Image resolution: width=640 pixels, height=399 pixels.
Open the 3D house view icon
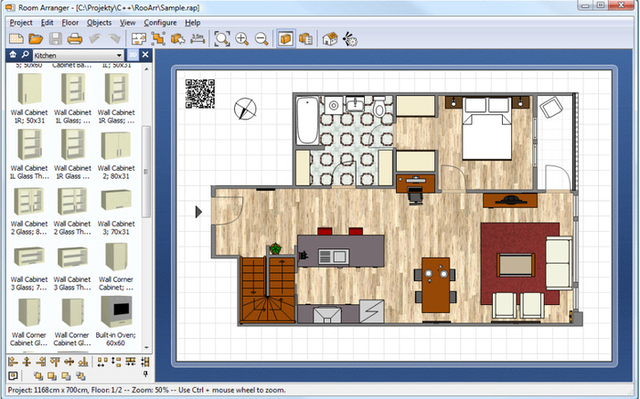tap(330, 39)
